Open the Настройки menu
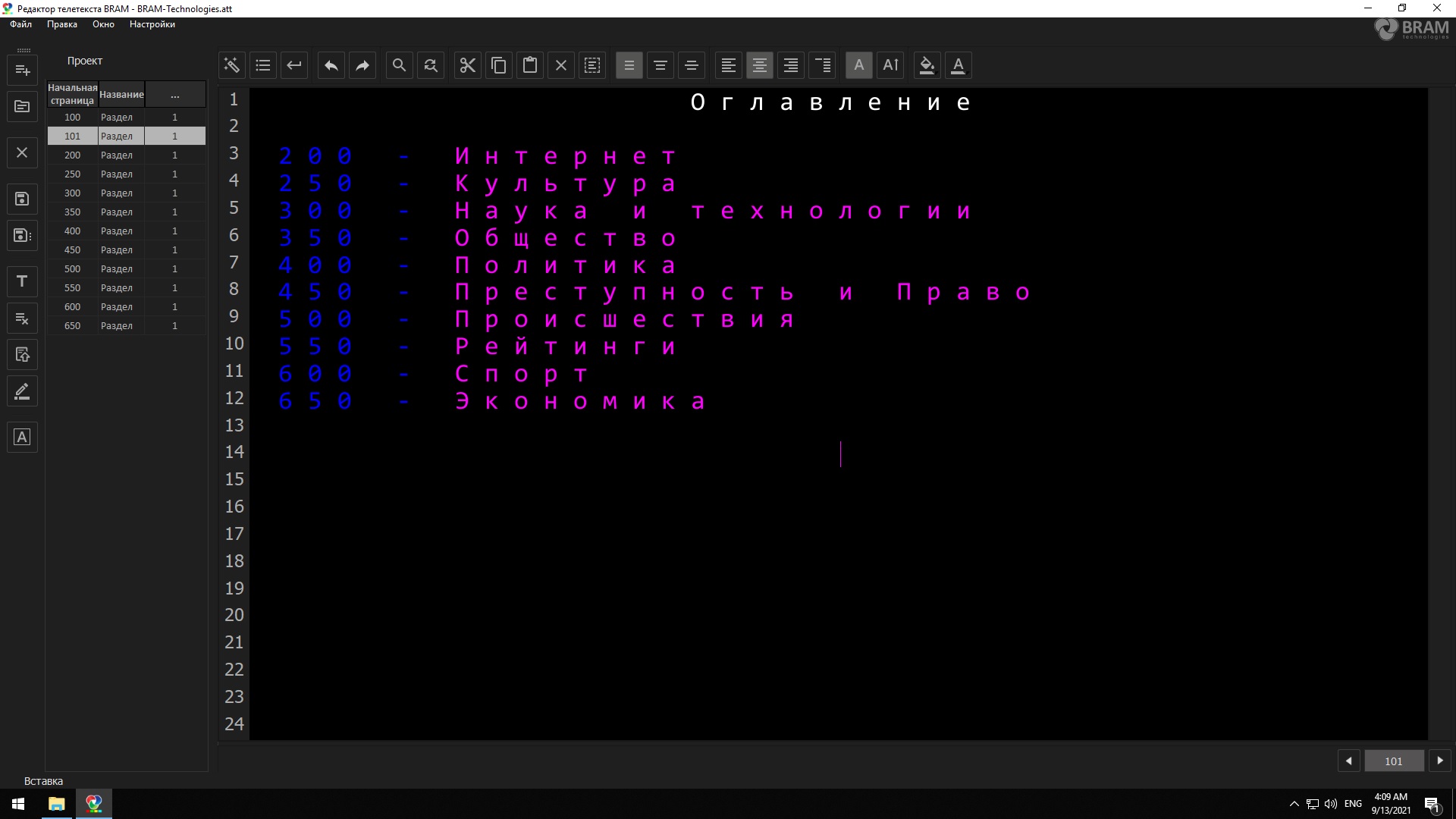1456x819 pixels. click(x=153, y=24)
